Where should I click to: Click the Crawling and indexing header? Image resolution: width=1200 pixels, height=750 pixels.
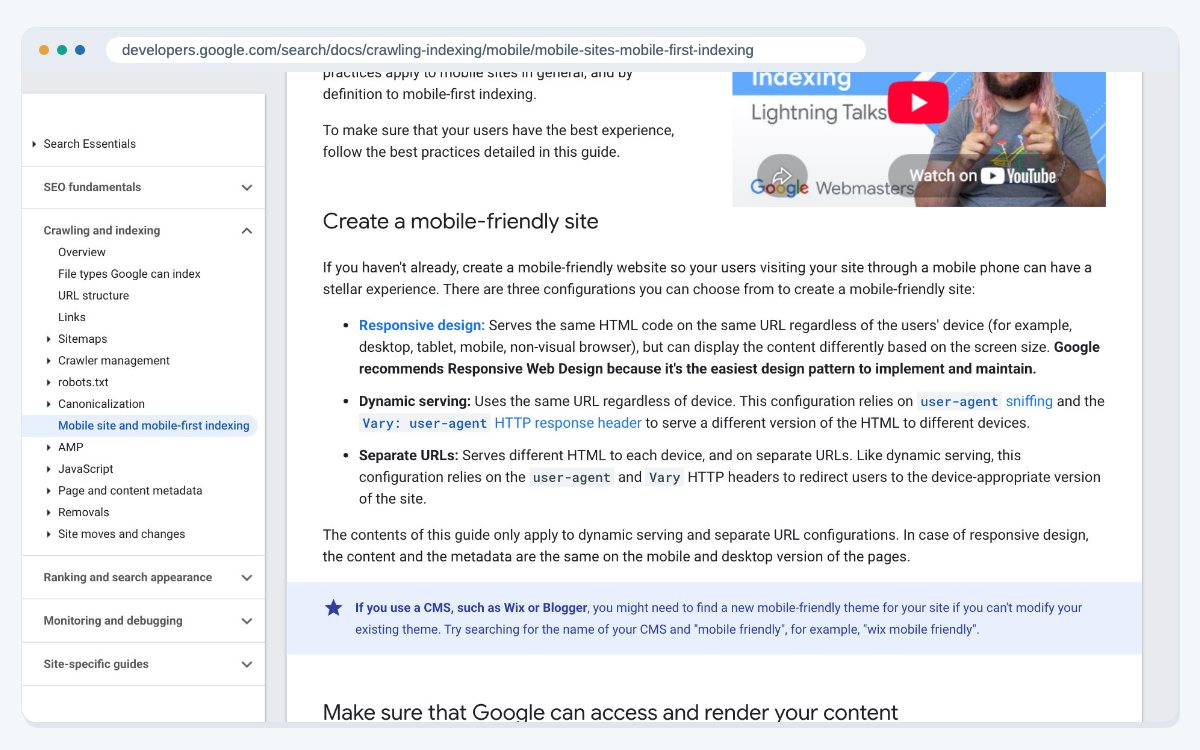pyautogui.click(x=102, y=231)
